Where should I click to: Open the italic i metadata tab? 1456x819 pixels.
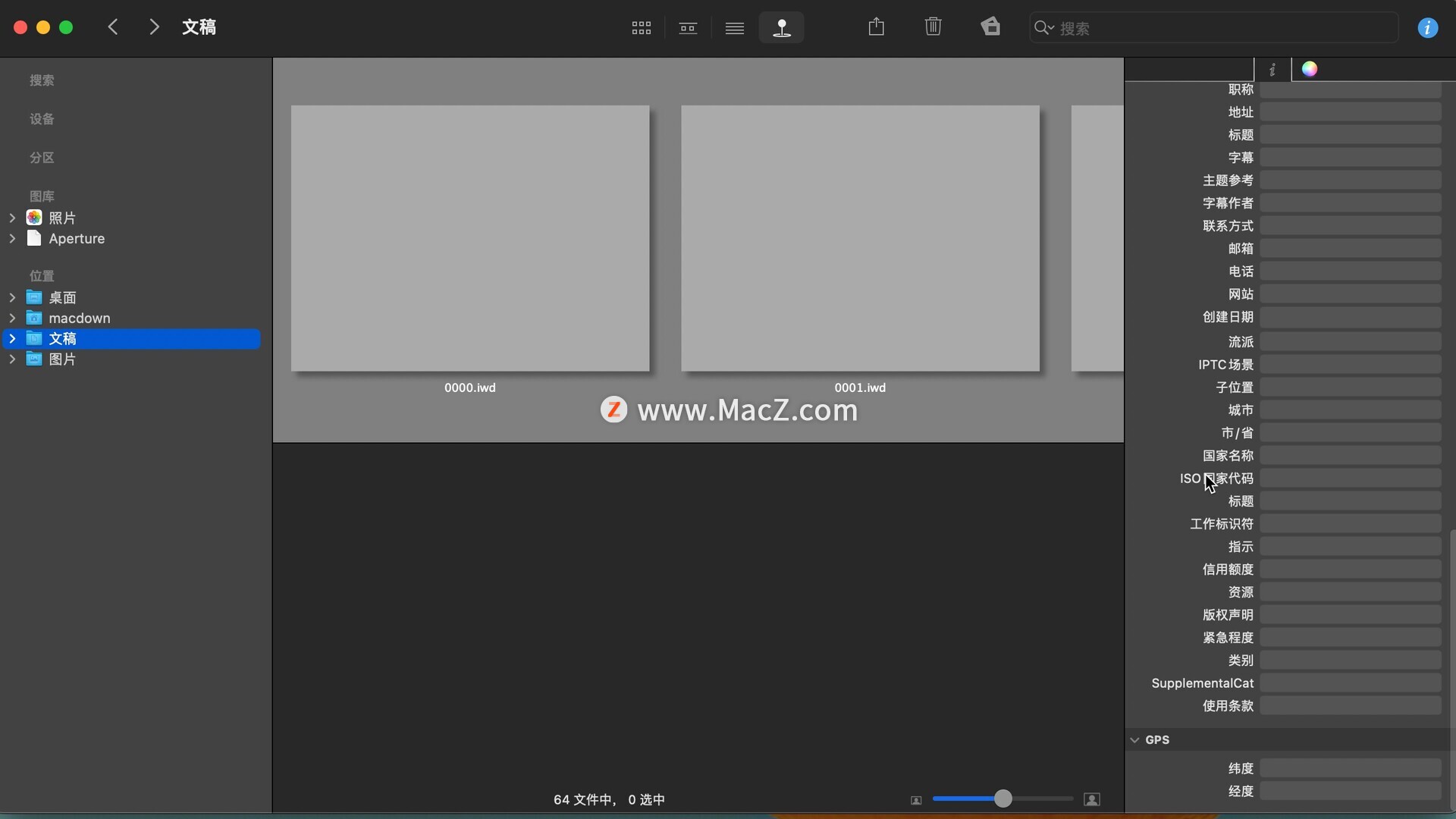click(x=1272, y=69)
